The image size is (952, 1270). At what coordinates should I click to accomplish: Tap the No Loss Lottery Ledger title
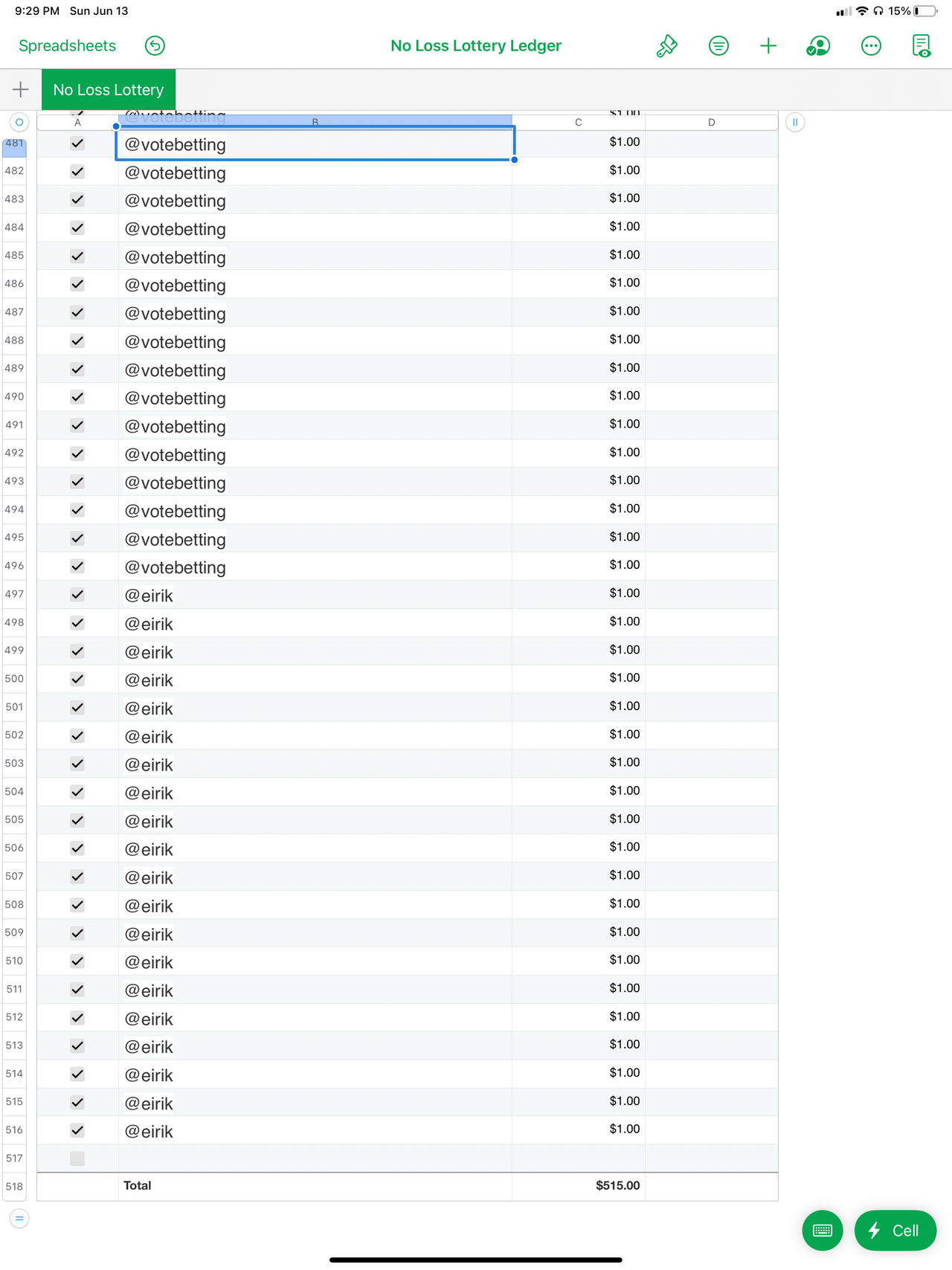[476, 46]
